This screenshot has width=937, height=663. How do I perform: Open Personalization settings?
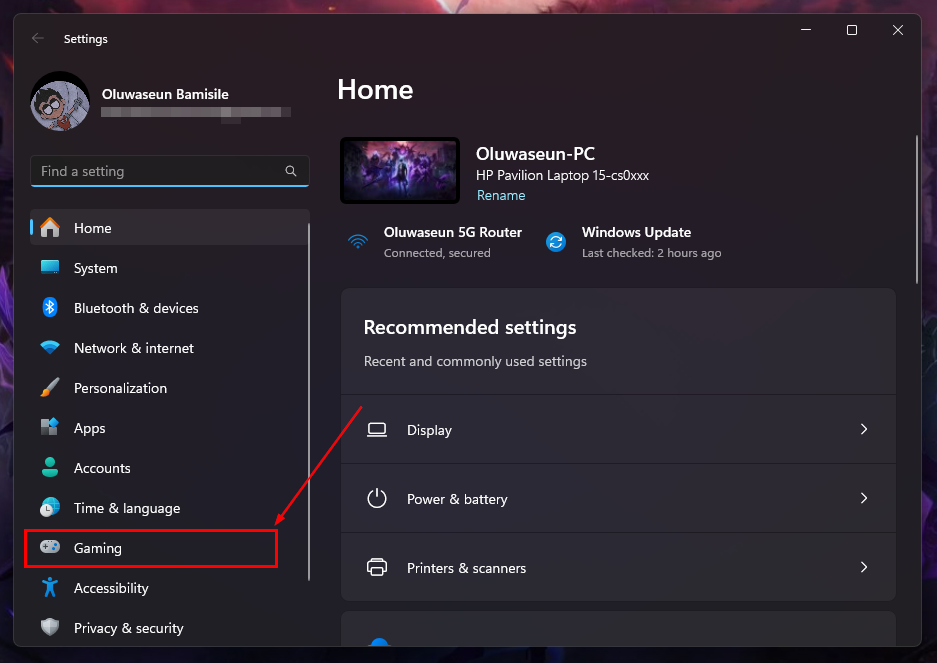point(170,388)
